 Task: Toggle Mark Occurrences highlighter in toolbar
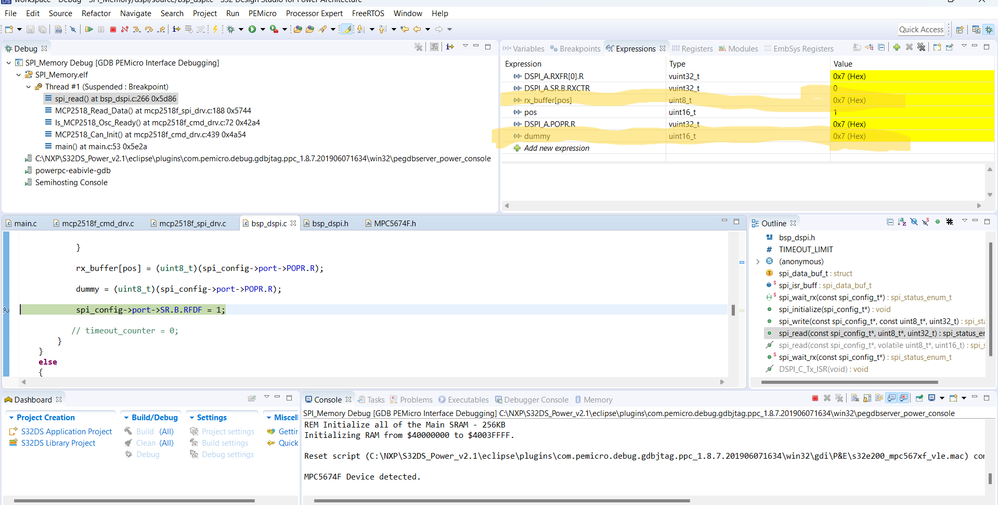(348, 29)
